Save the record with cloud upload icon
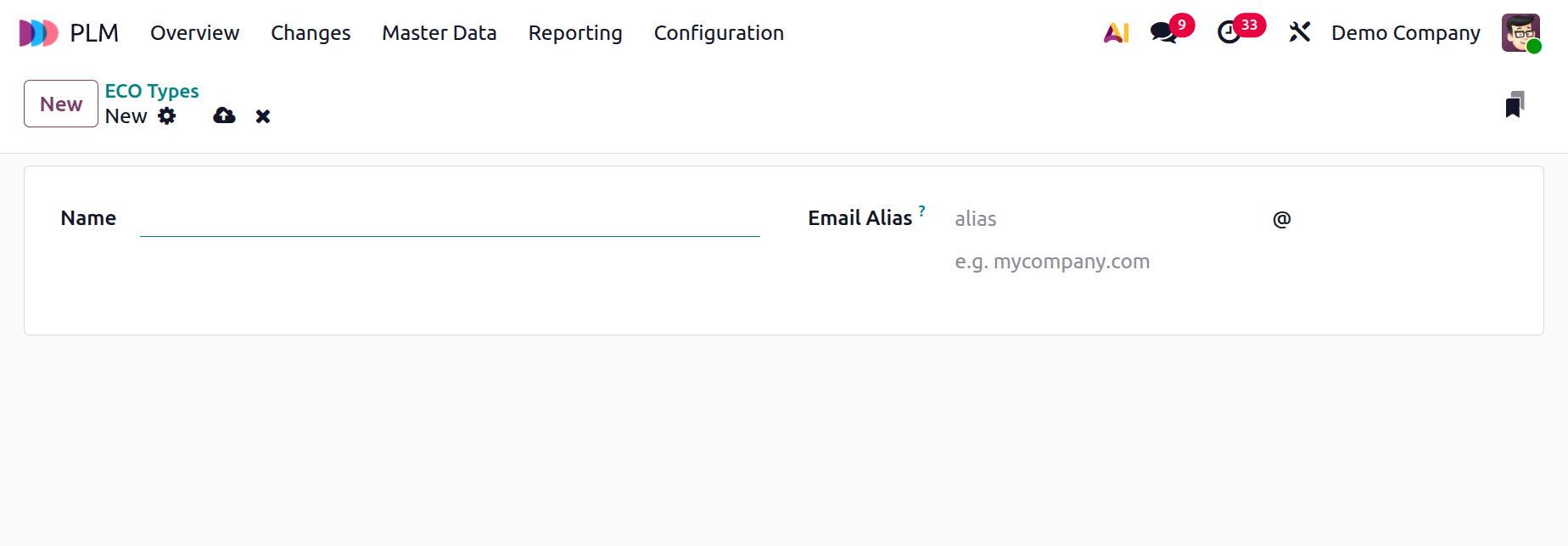 (x=224, y=116)
